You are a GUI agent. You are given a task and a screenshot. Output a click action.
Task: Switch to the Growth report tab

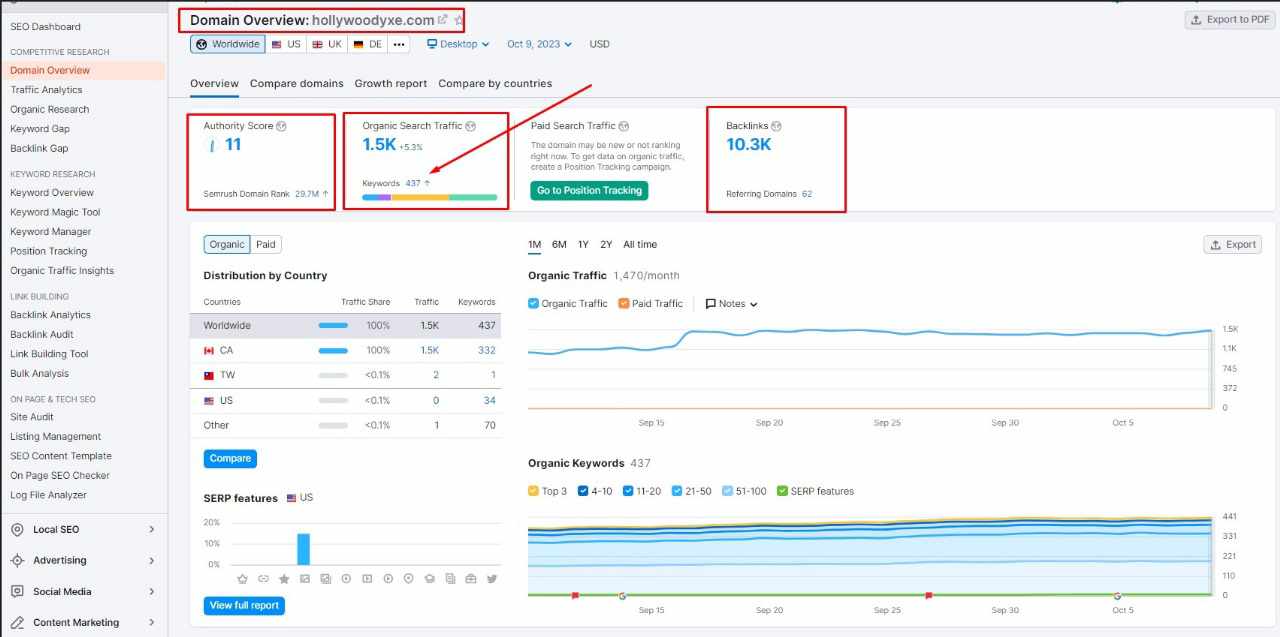click(x=390, y=84)
